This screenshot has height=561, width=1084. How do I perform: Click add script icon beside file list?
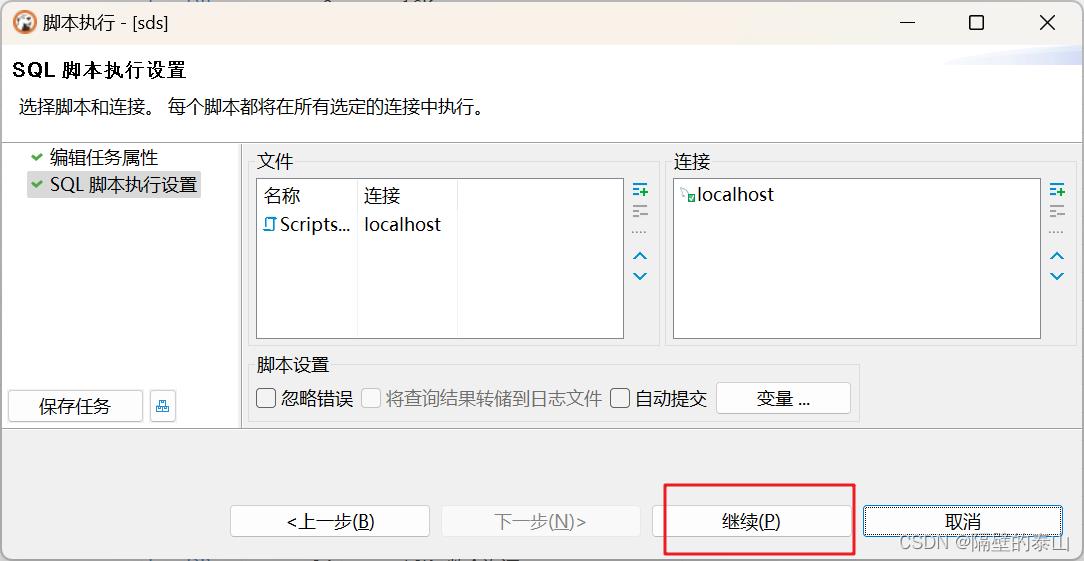[640, 190]
